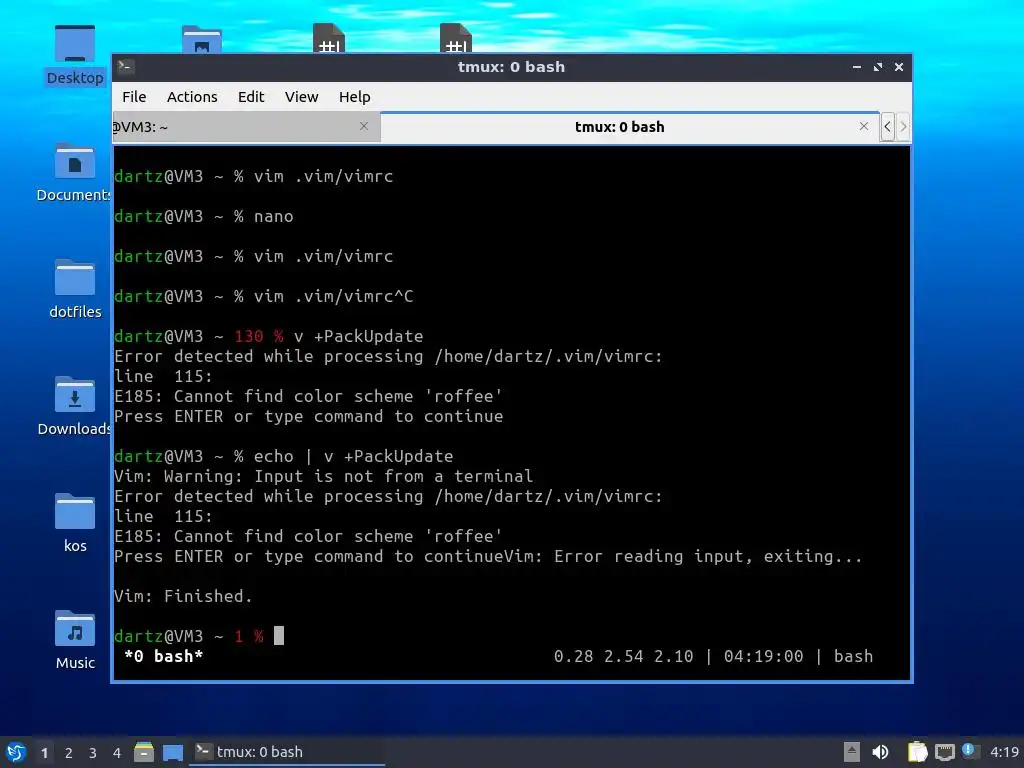Select the Pictures folder icon behind the window
The height and width of the screenshot is (768, 1024).
pos(202,39)
